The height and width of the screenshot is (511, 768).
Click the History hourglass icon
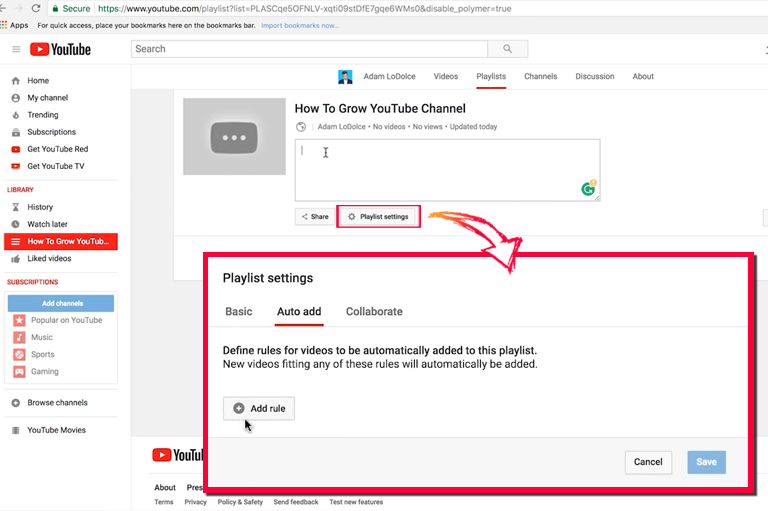[16, 207]
